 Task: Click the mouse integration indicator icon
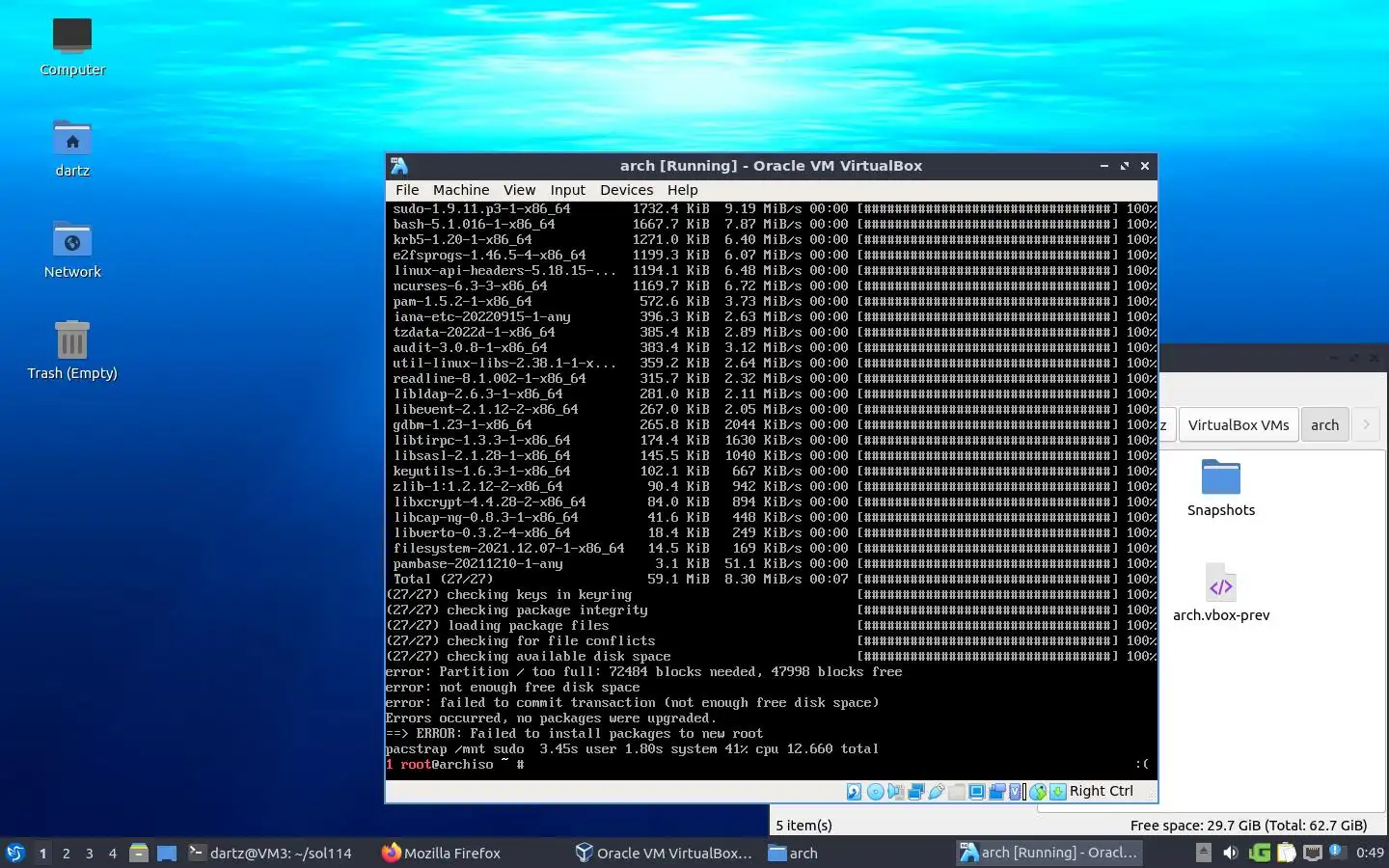1038,792
